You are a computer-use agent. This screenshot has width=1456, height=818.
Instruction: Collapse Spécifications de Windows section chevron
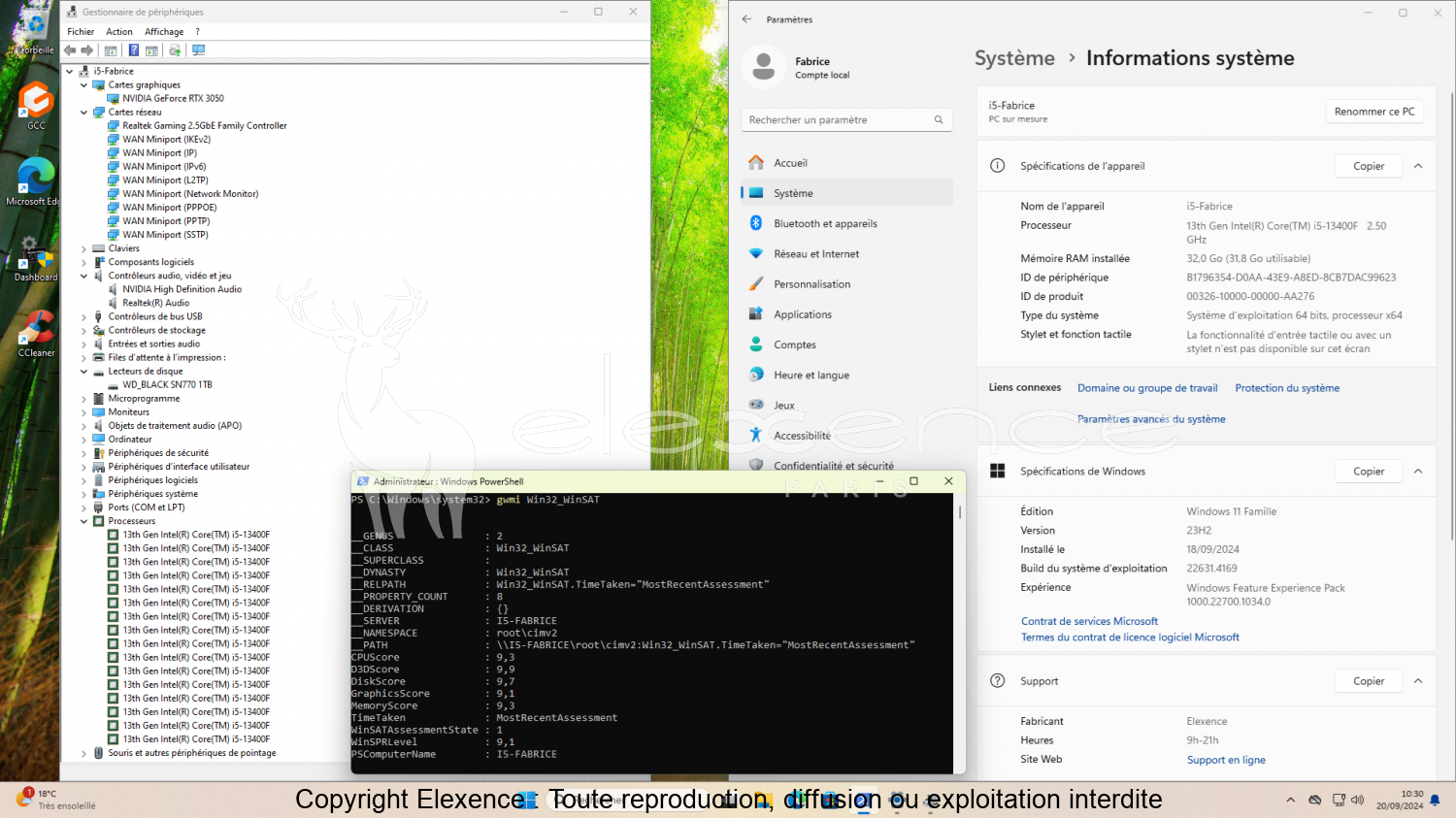click(1418, 472)
